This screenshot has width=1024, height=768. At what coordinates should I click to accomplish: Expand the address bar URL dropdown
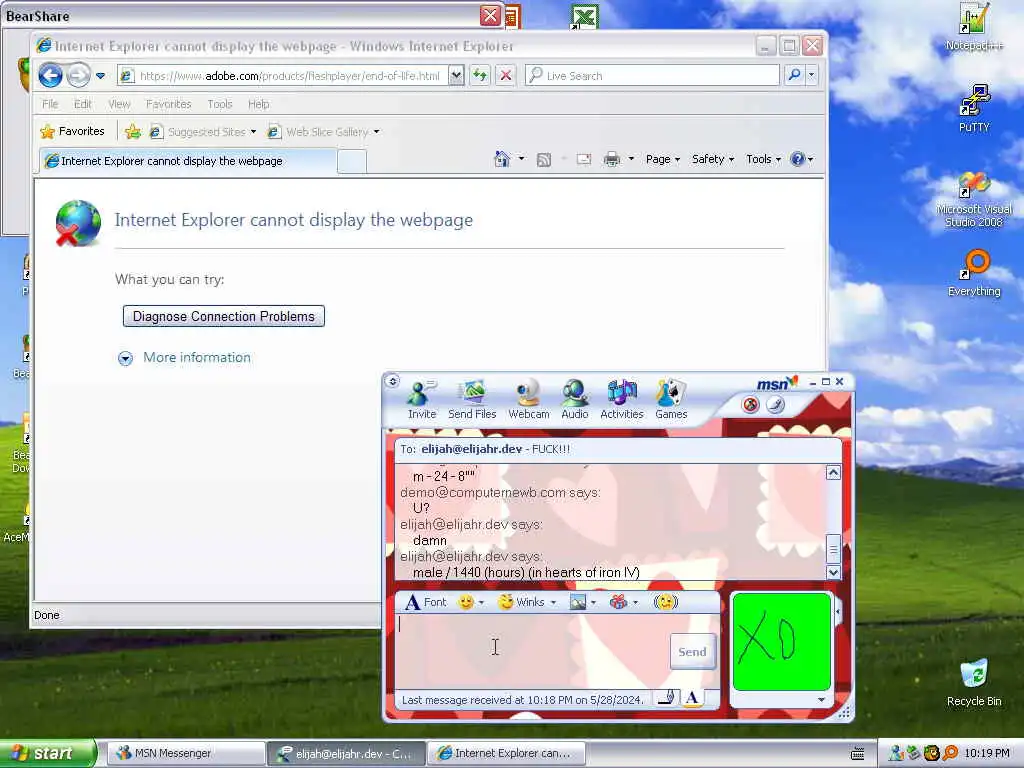point(456,75)
